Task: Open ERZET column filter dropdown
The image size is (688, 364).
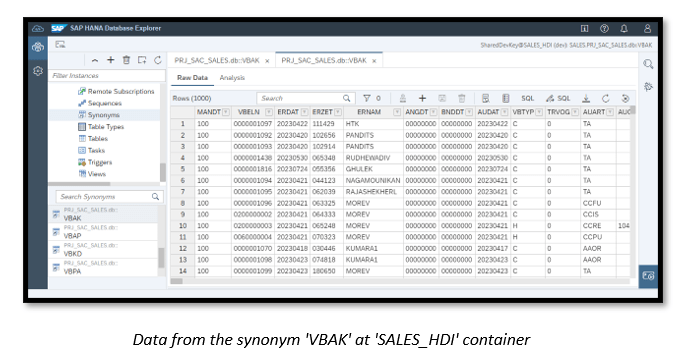Action: point(338,112)
